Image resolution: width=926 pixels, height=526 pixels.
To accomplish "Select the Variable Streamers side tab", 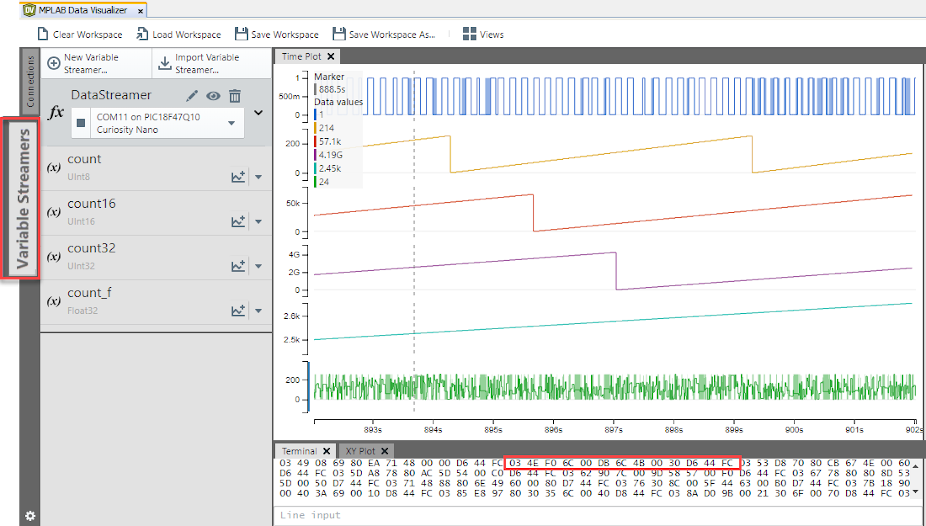I will [22, 199].
